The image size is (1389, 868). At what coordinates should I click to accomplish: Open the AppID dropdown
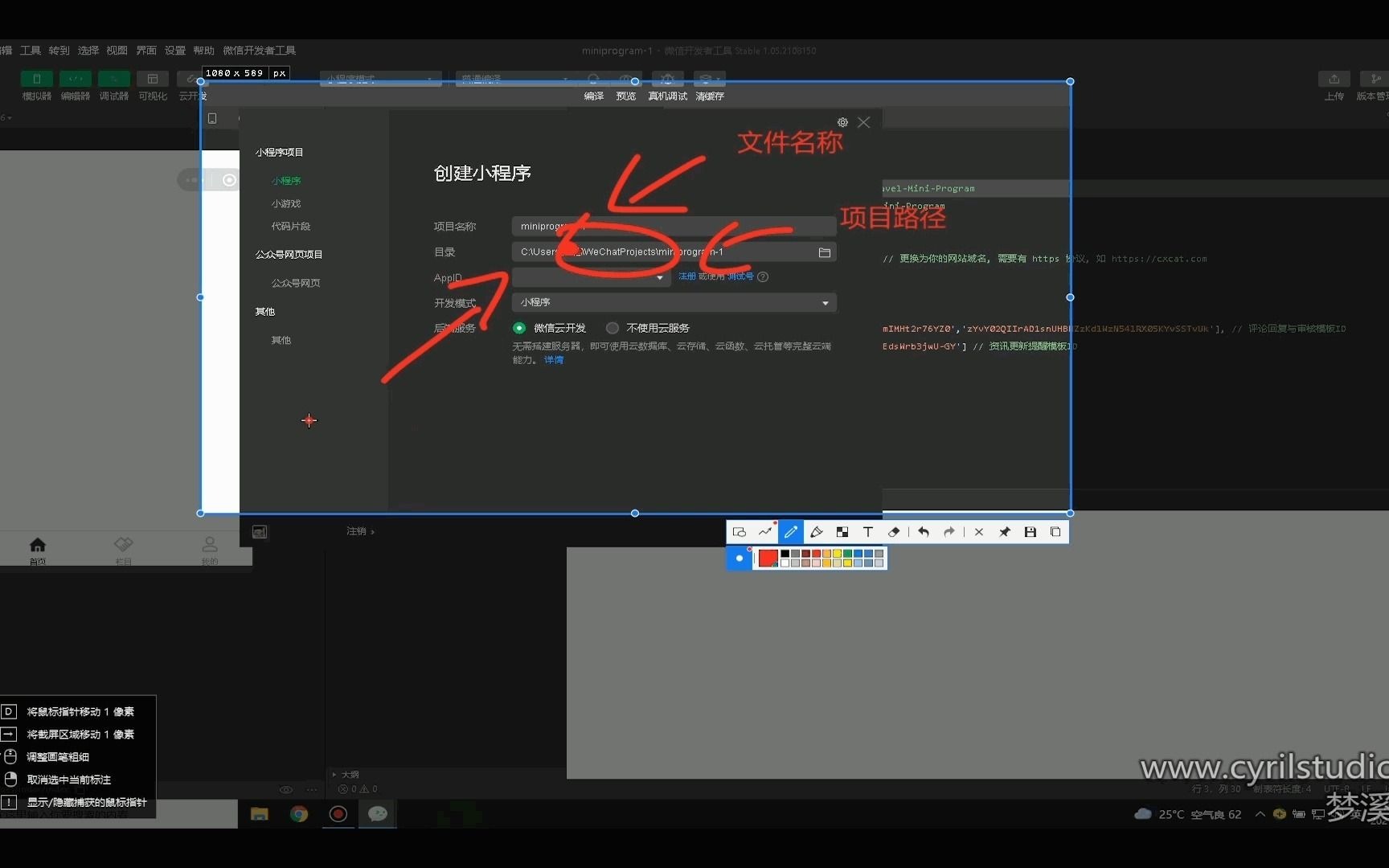(x=591, y=277)
